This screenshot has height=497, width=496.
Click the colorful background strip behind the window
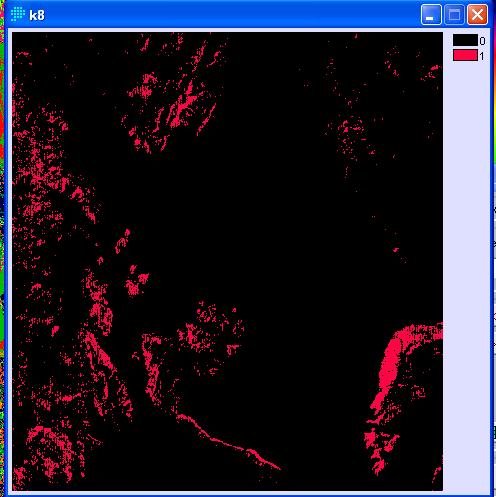[2, 233]
